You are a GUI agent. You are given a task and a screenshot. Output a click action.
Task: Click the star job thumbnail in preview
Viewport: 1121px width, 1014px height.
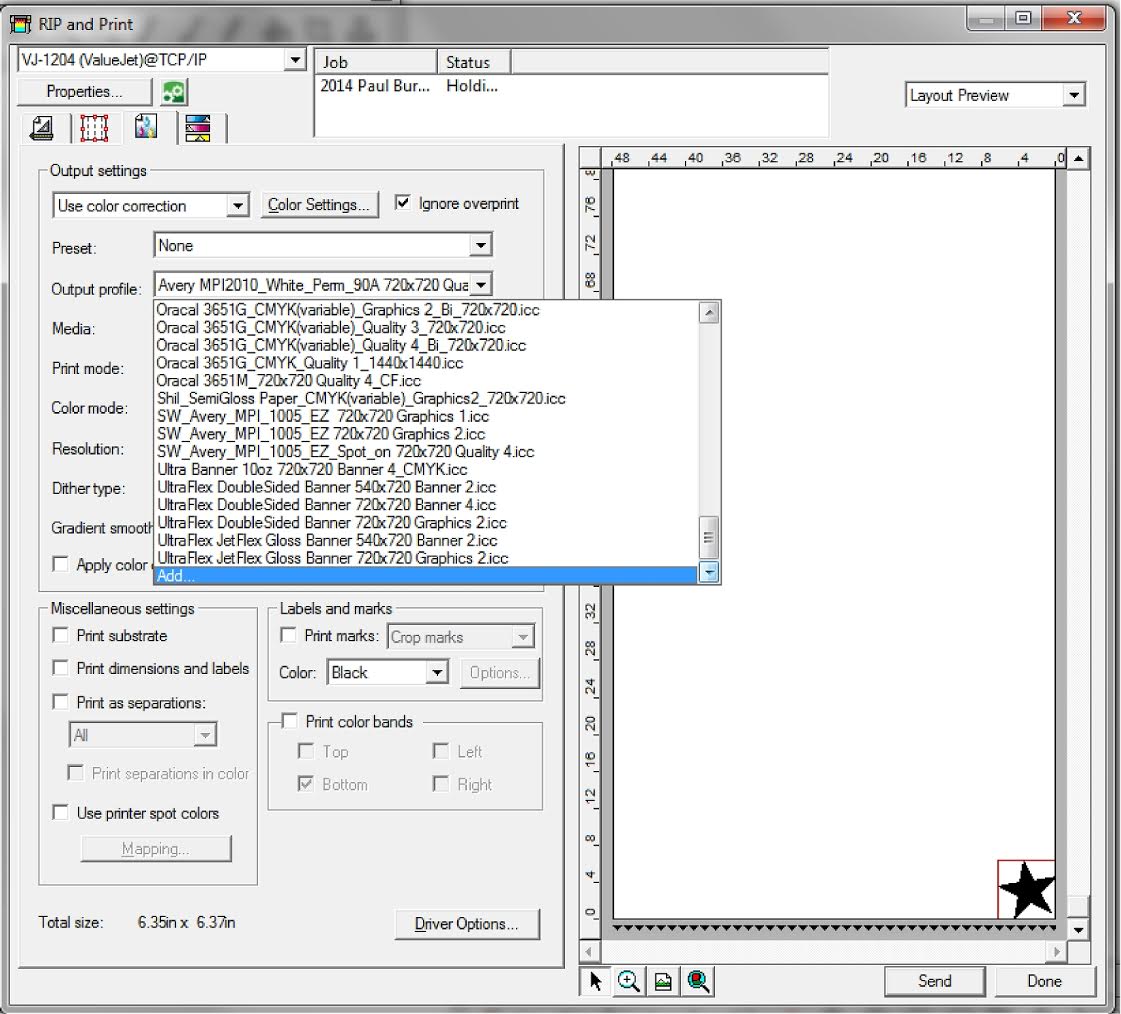1026,889
